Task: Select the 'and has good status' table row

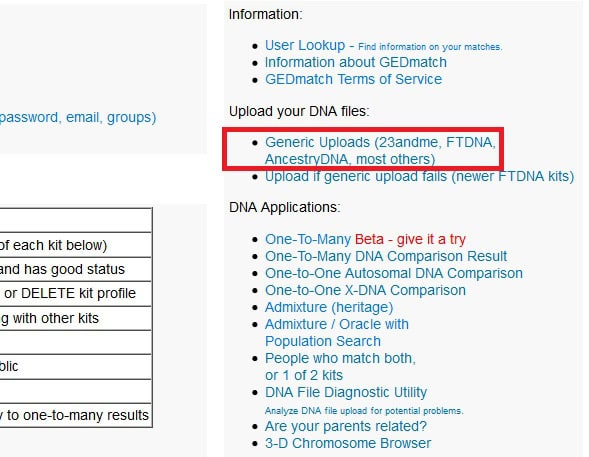Action: [x=76, y=270]
